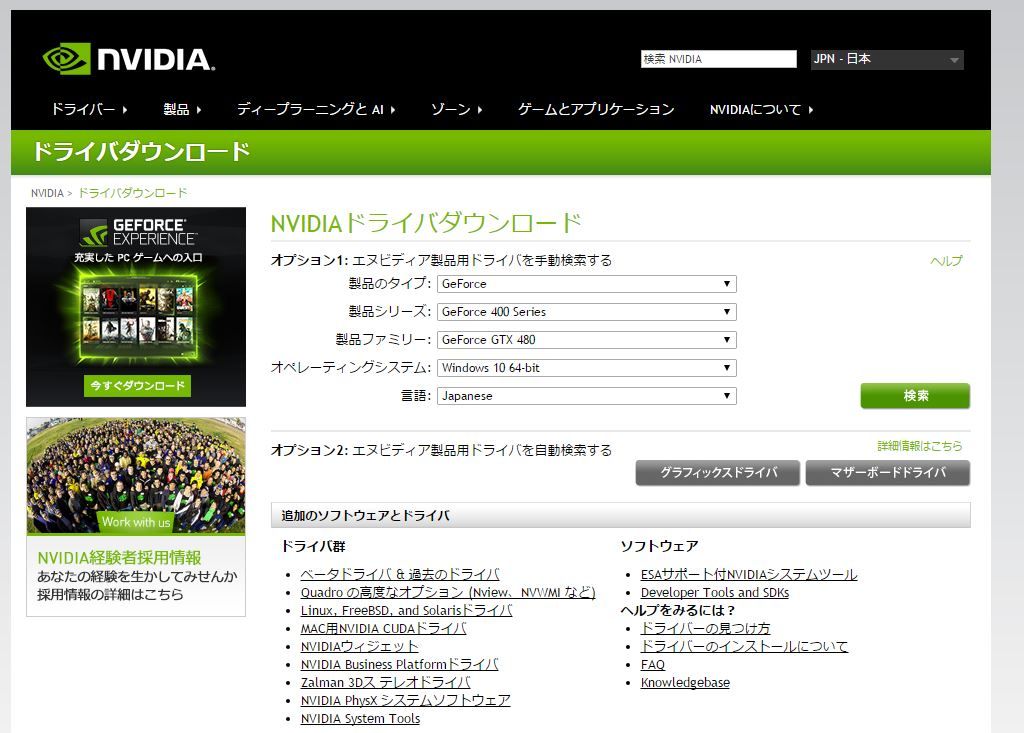Click the グラフィックスドライバ button

[718, 472]
